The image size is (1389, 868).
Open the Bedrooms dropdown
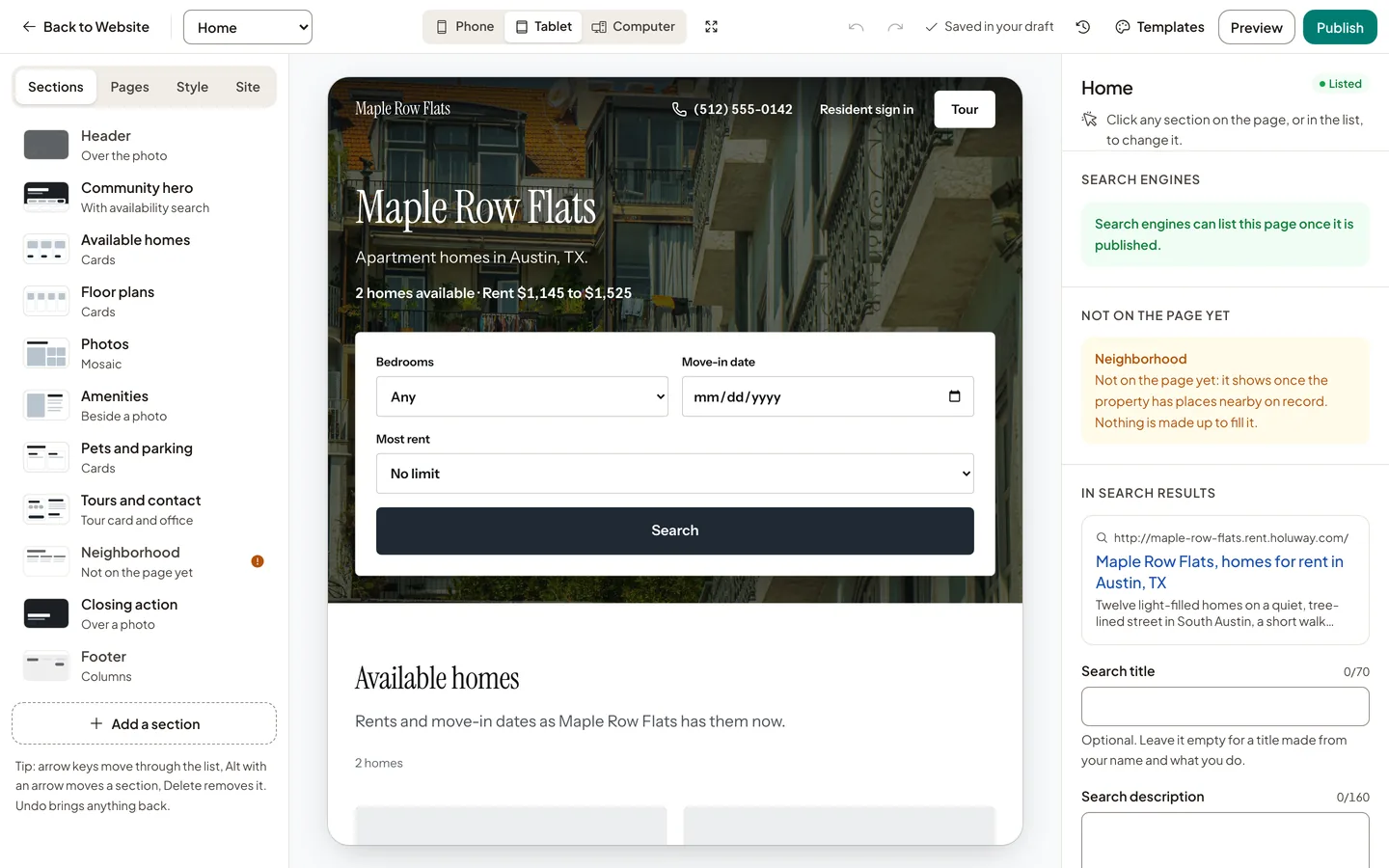point(522,396)
